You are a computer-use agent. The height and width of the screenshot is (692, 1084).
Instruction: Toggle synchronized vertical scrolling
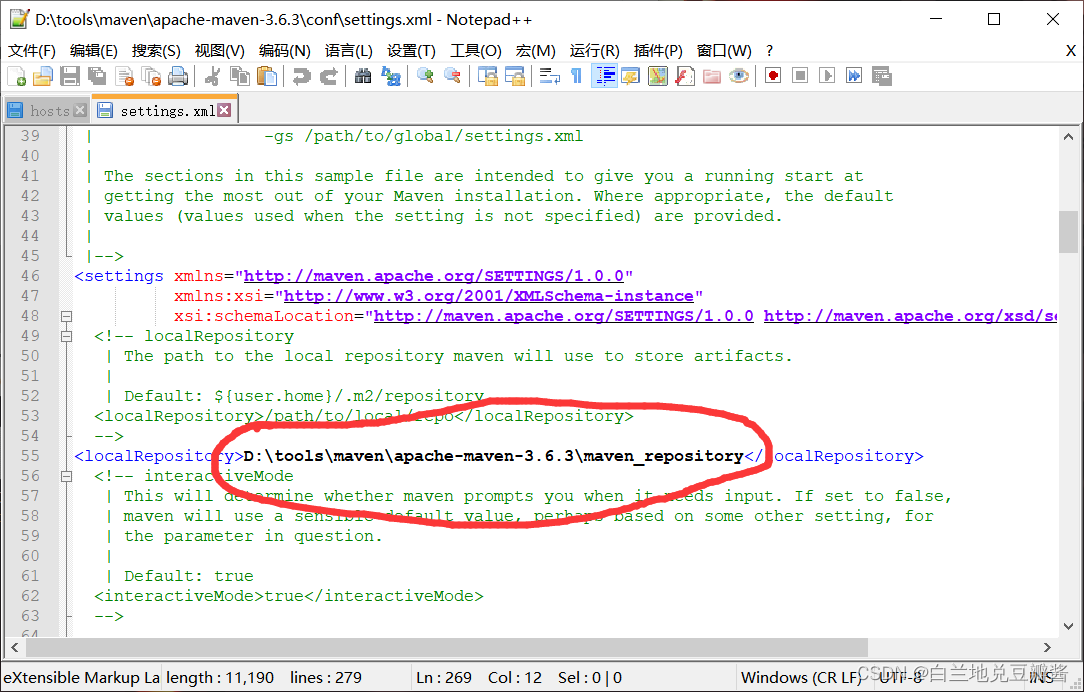pos(487,76)
